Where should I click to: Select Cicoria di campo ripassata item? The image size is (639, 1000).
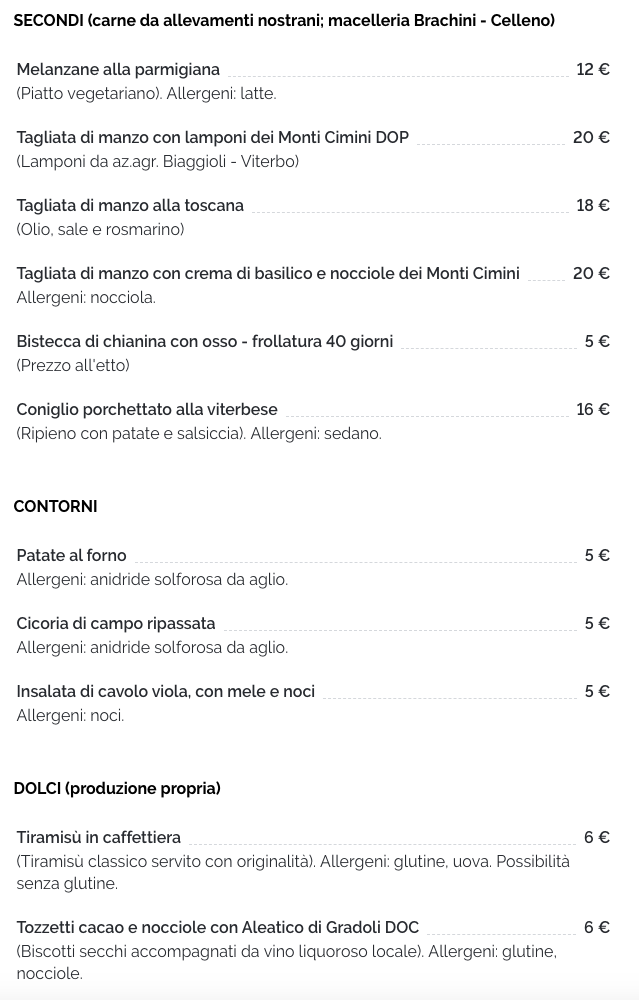tap(116, 624)
